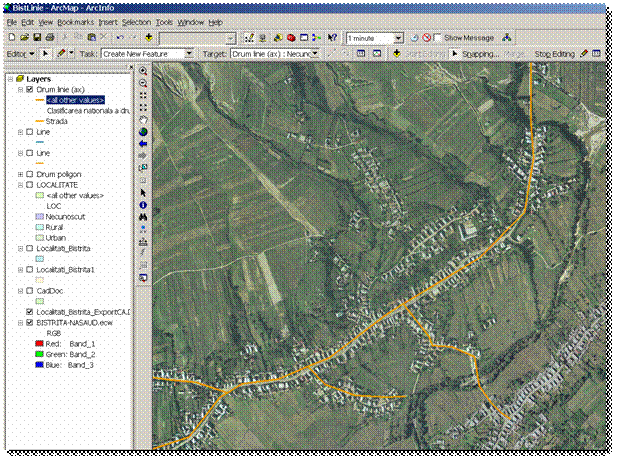Open the Editor dropdown button
618x462 pixels.
click(x=21, y=53)
